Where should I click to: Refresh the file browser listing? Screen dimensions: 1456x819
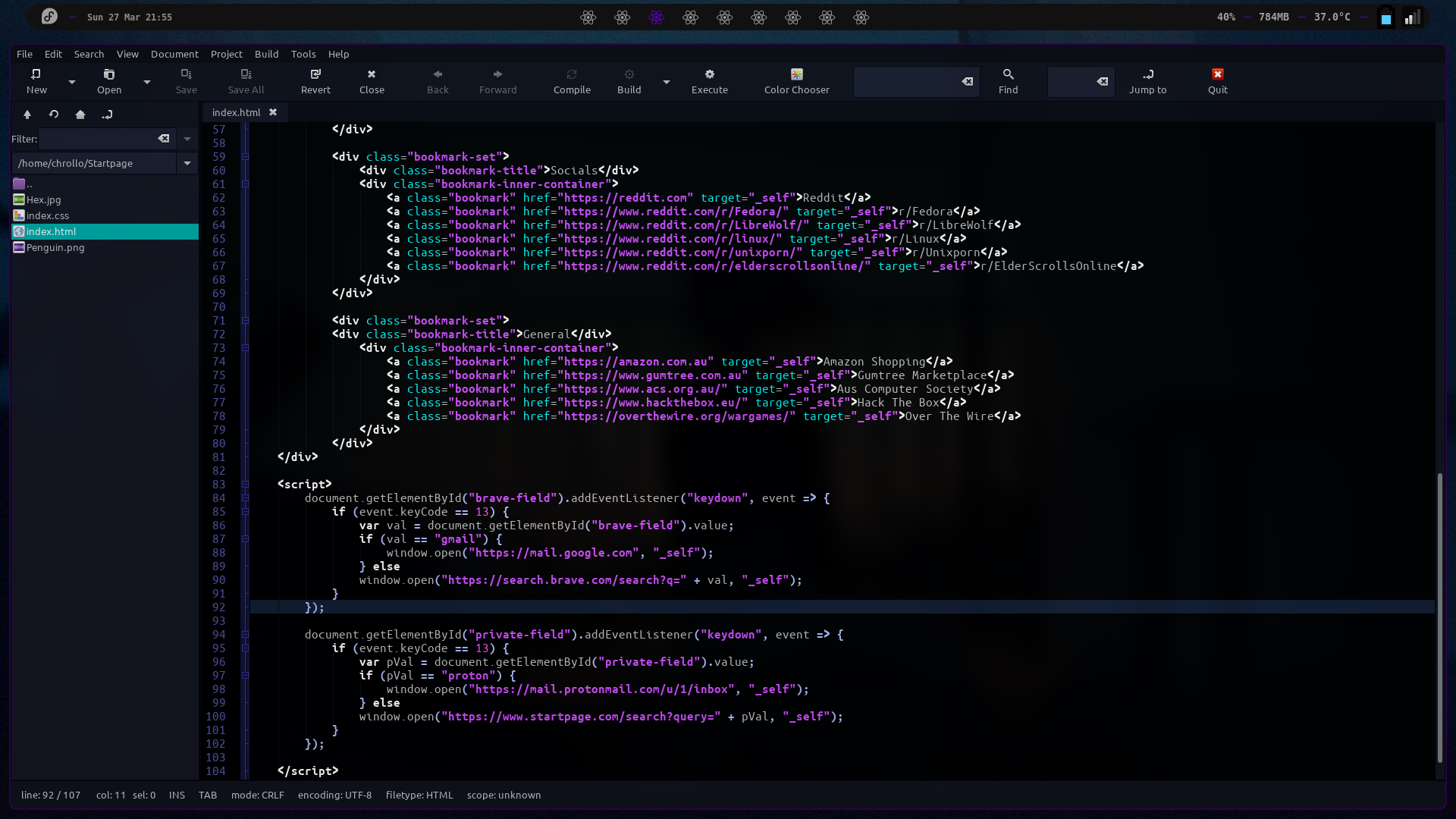[x=54, y=115]
